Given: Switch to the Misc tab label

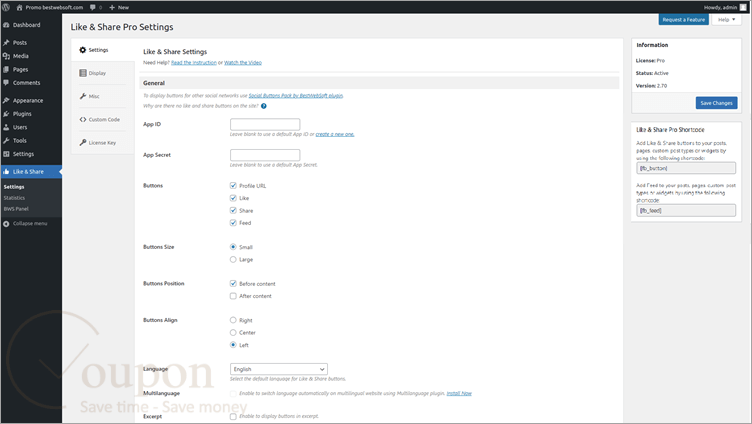Looking at the screenshot, I should click(x=94, y=96).
